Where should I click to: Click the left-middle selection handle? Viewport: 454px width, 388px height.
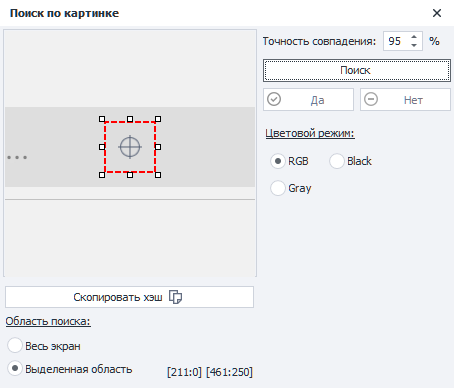click(102, 147)
